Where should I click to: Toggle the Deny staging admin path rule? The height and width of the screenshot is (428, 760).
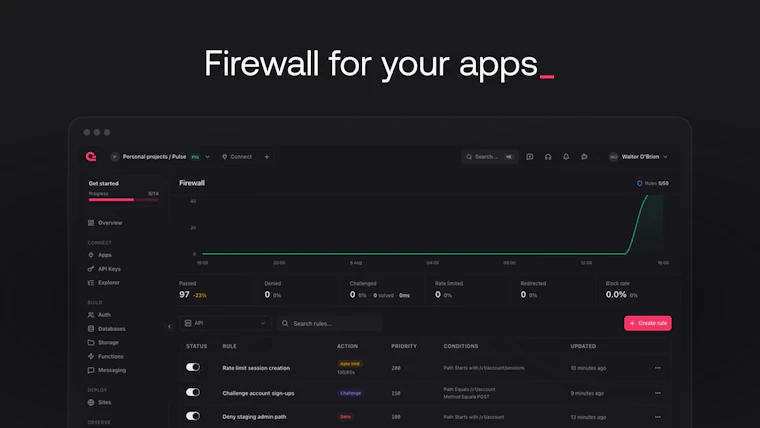[x=192, y=416]
